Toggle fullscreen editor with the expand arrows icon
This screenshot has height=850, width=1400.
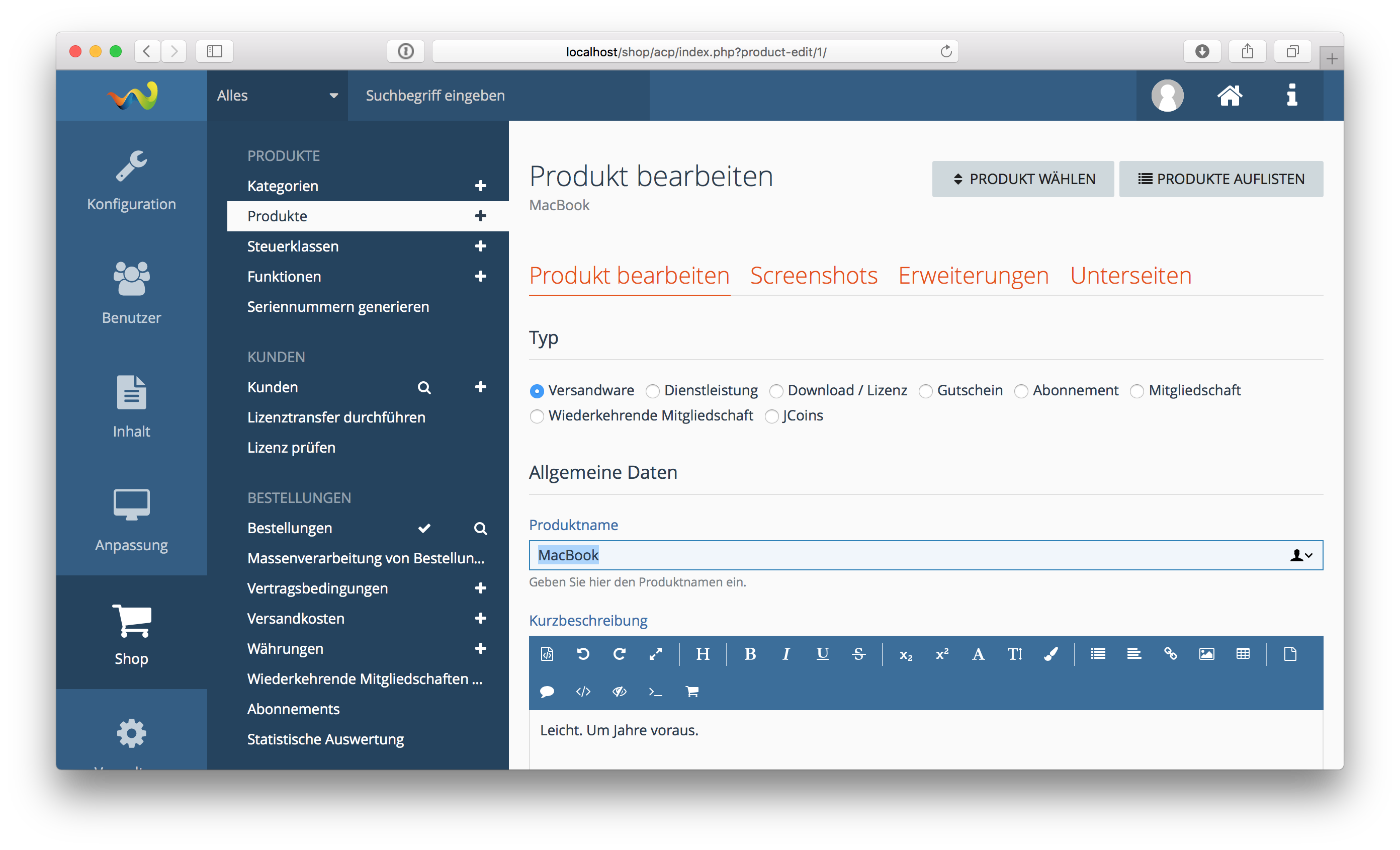pos(656,654)
